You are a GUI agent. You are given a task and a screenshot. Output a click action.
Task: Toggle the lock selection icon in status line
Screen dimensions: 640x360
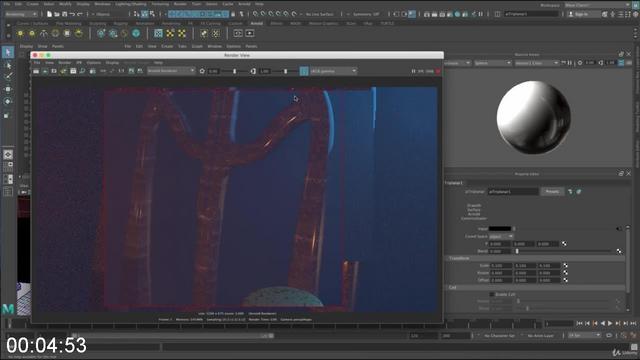pyautogui.click(x=233, y=14)
